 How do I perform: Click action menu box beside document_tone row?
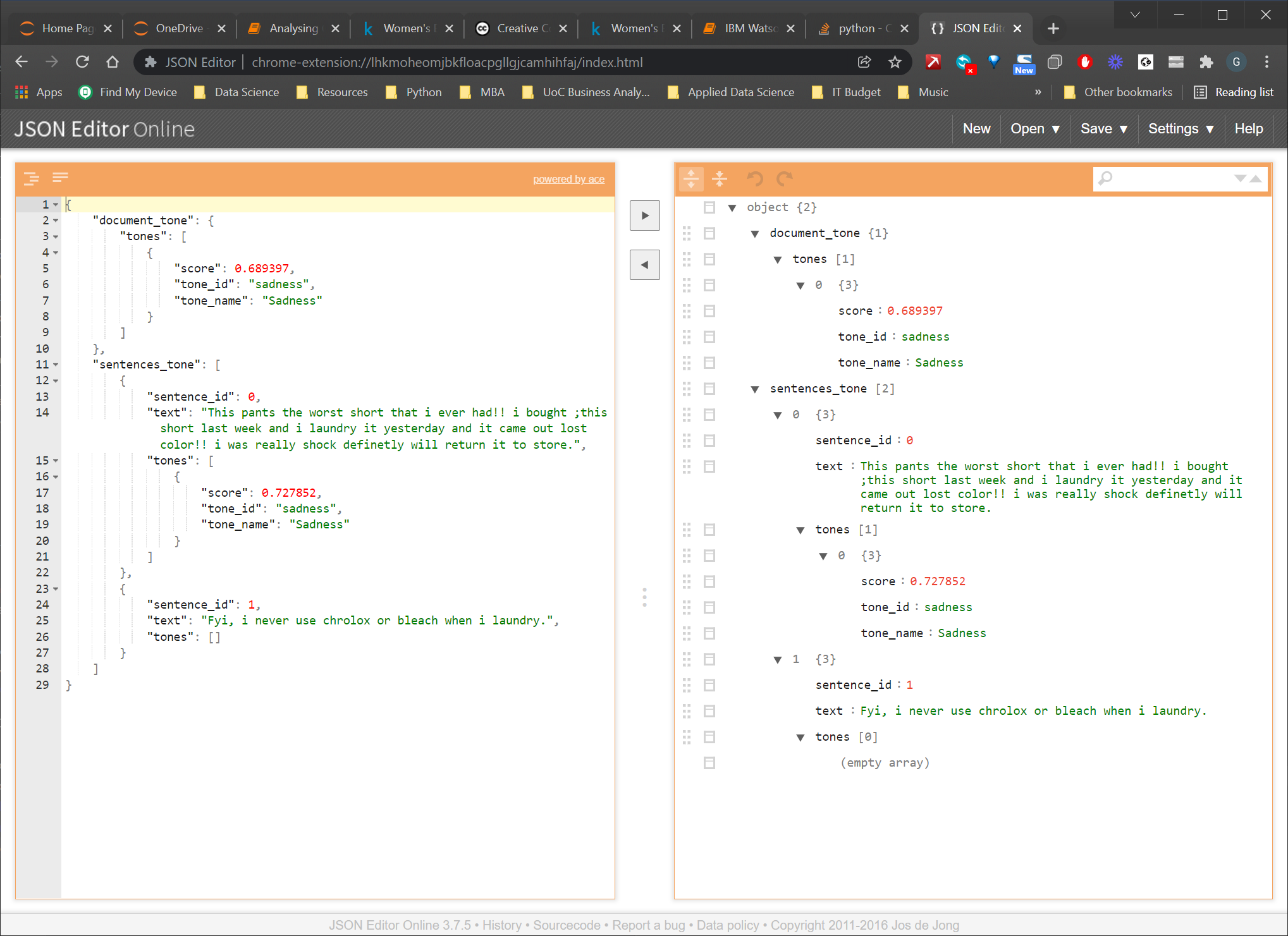pyautogui.click(x=709, y=233)
